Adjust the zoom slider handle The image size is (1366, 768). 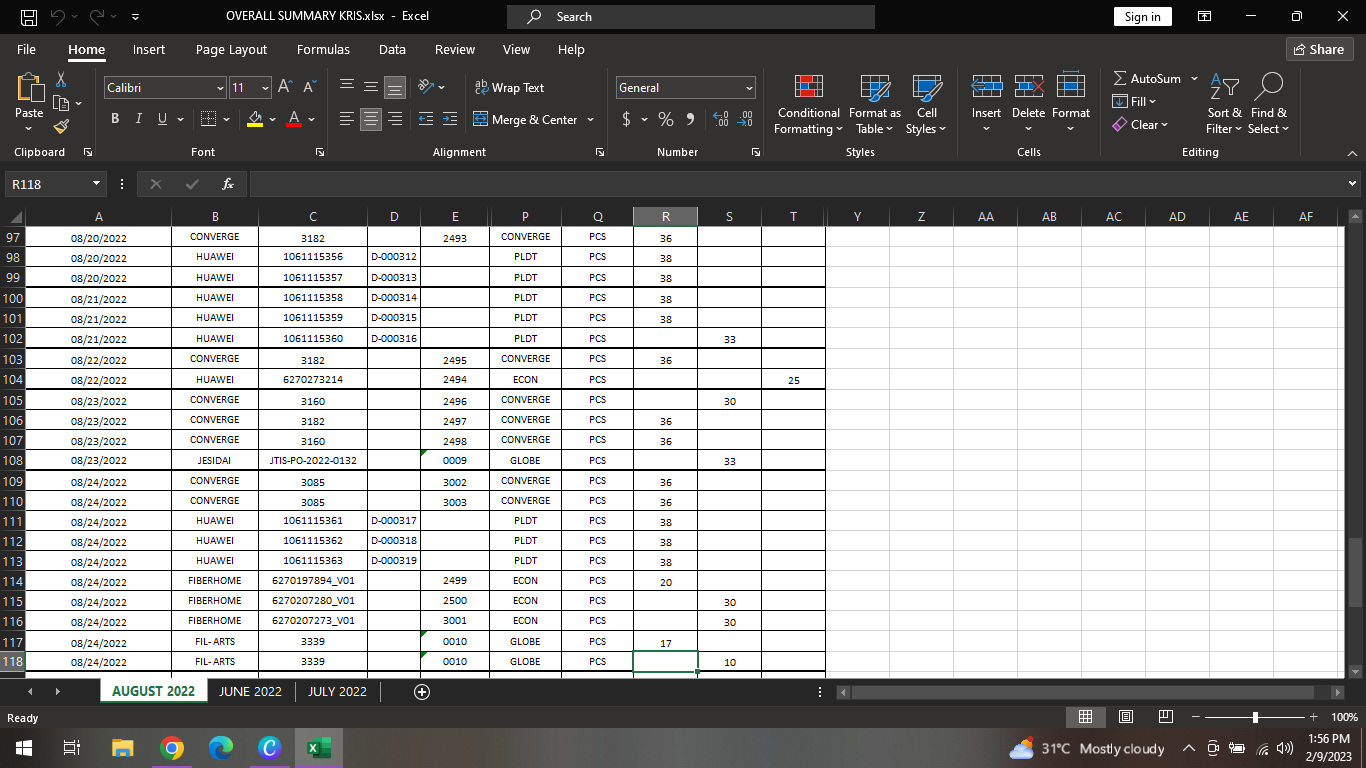point(1255,717)
